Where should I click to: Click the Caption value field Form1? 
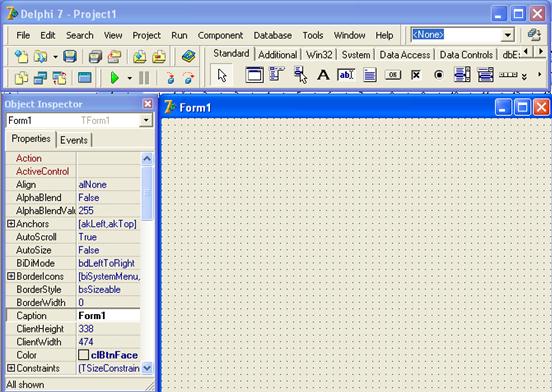pyautogui.click(x=108, y=316)
